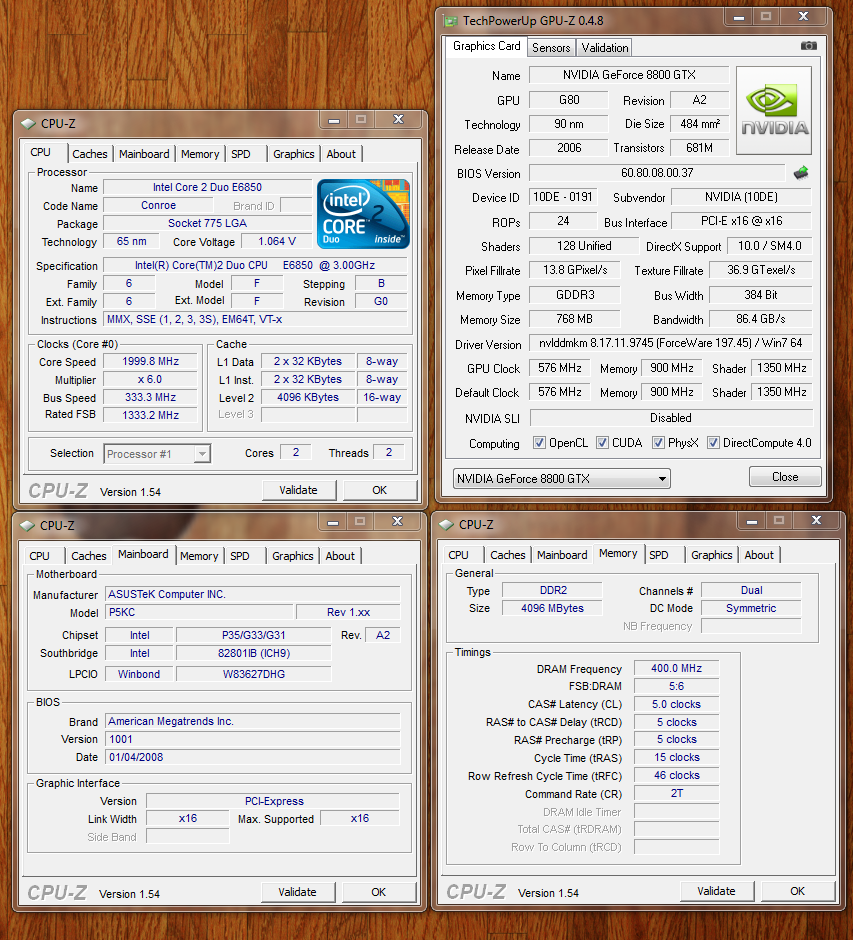Select About tab in the Mainboard CPU-Z window
The height and width of the screenshot is (940, 853).
(340, 556)
